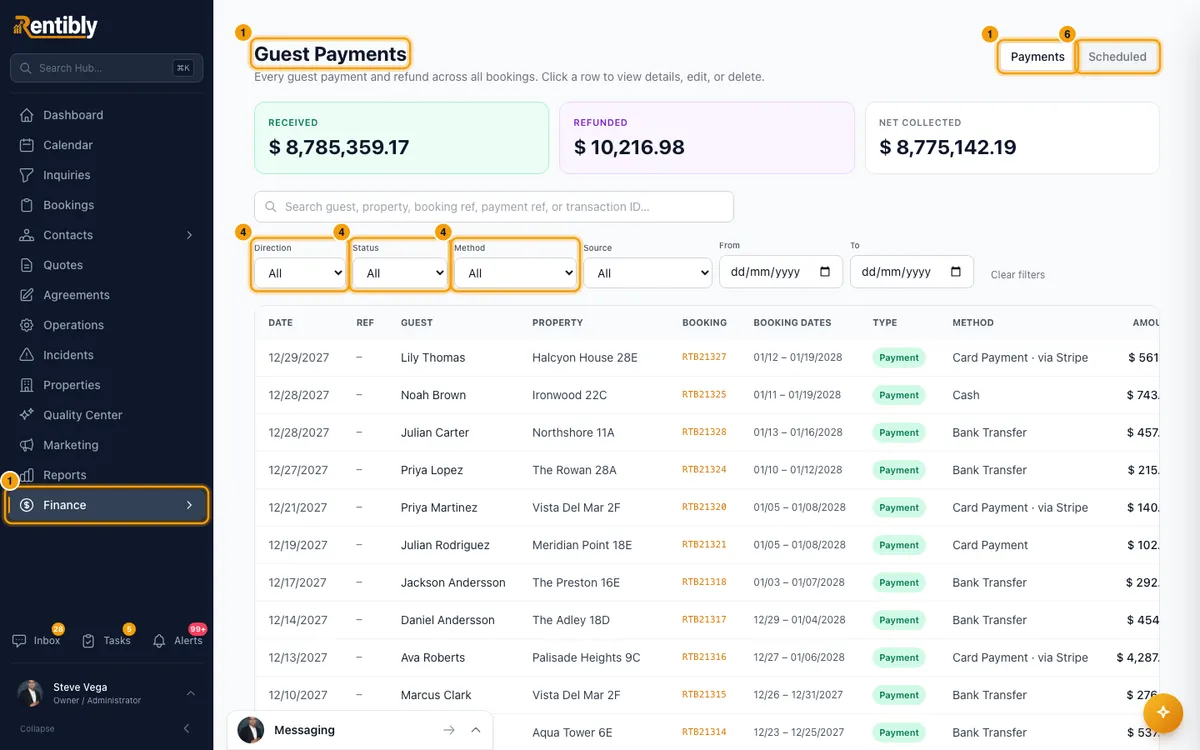This screenshot has width=1200, height=750.
Task: Switch to the Scheduled tab
Action: point(1117,57)
